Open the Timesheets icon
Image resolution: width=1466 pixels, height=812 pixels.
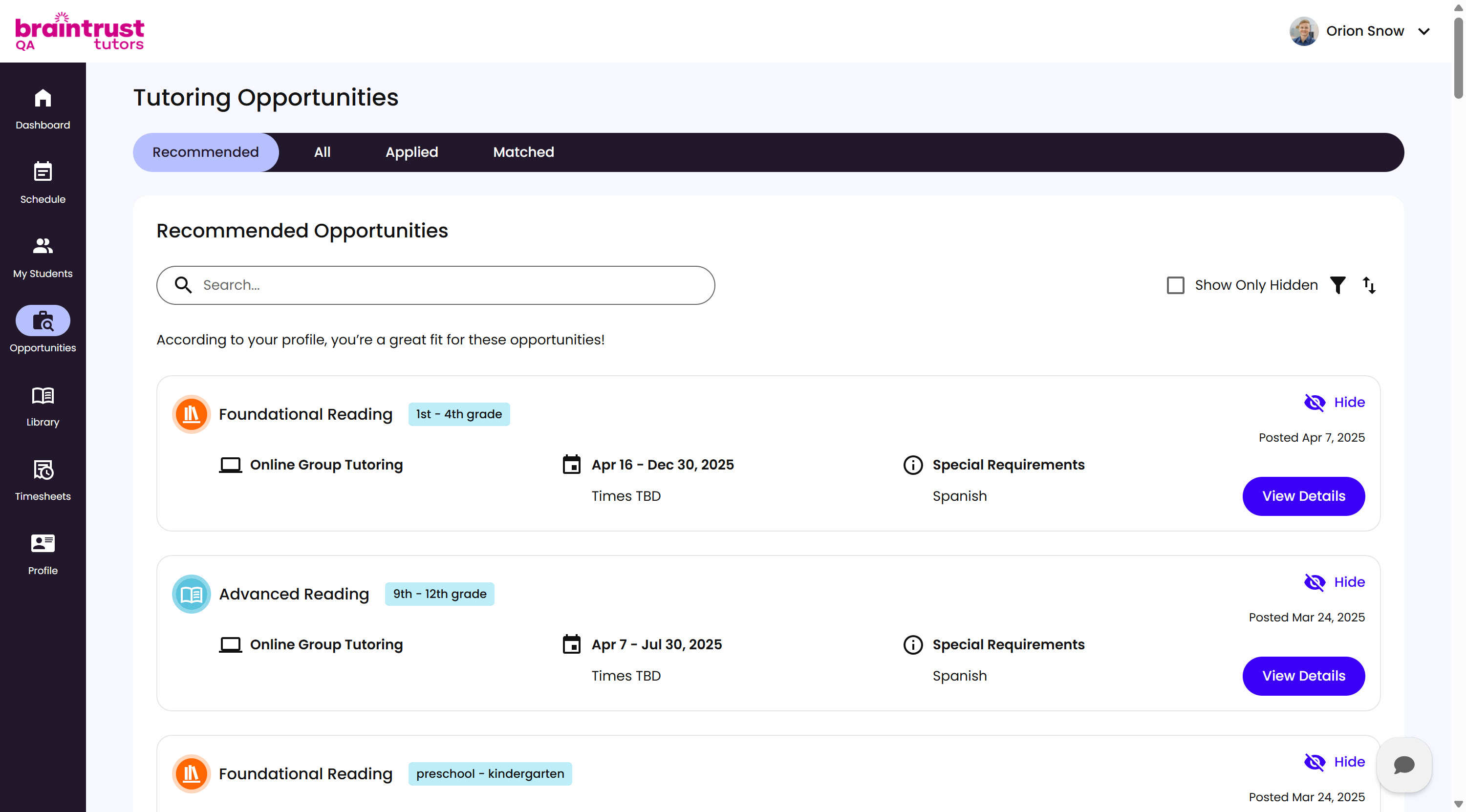pos(43,470)
